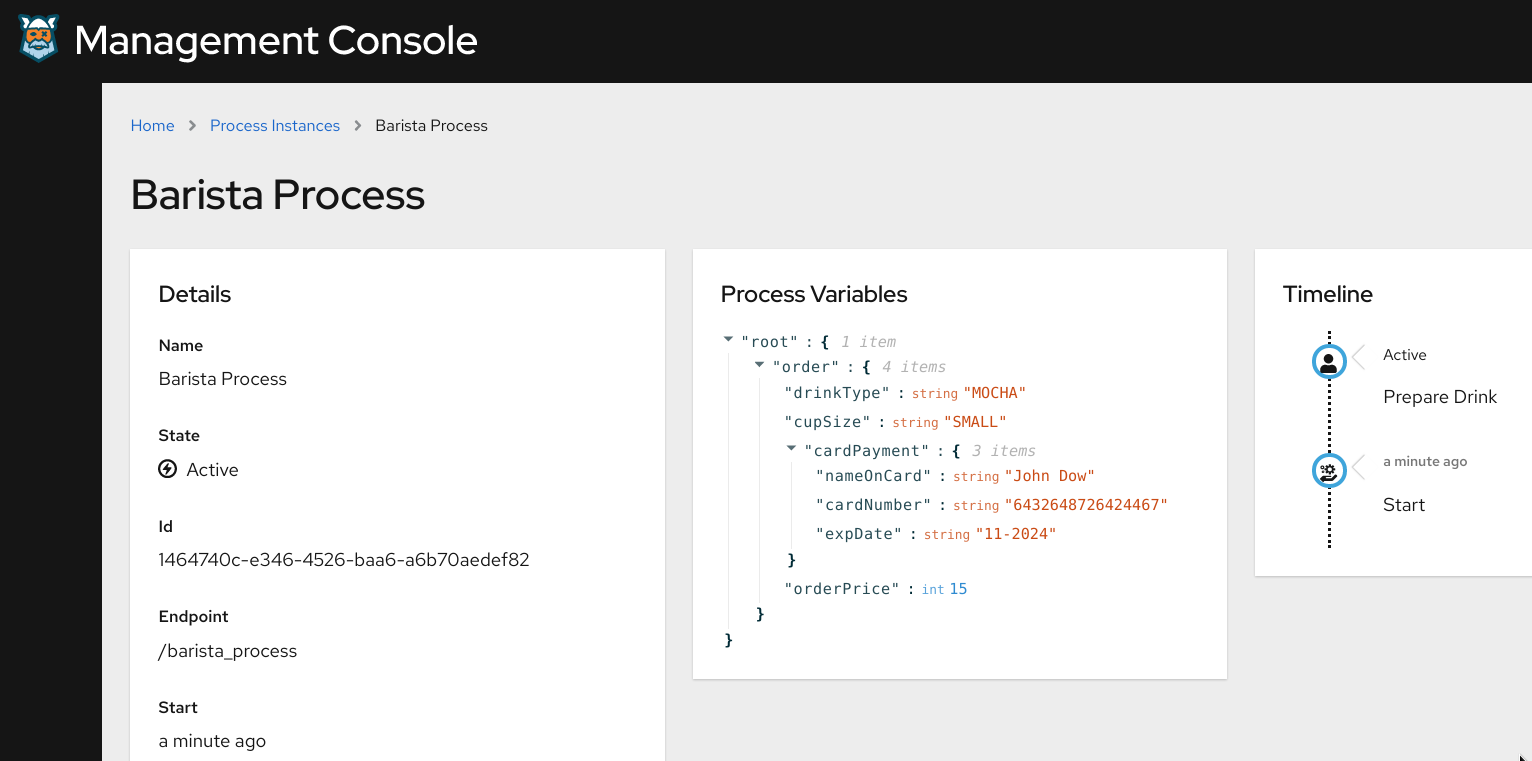Viewport: 1532px width, 761px height.
Task: Click the "drinkType" variable key
Action: point(840,393)
